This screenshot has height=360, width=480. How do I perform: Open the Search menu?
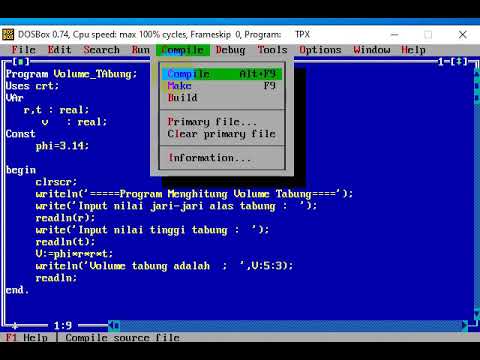(x=101, y=50)
